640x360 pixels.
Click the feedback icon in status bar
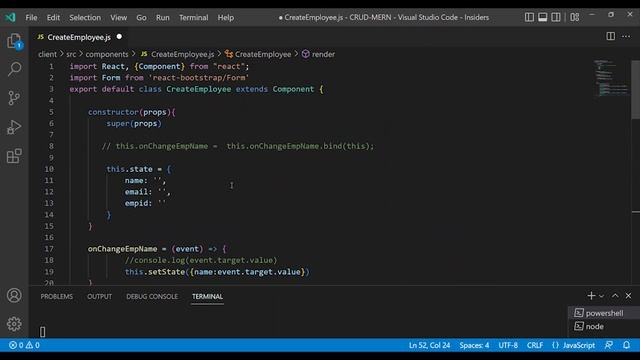click(x=609, y=345)
